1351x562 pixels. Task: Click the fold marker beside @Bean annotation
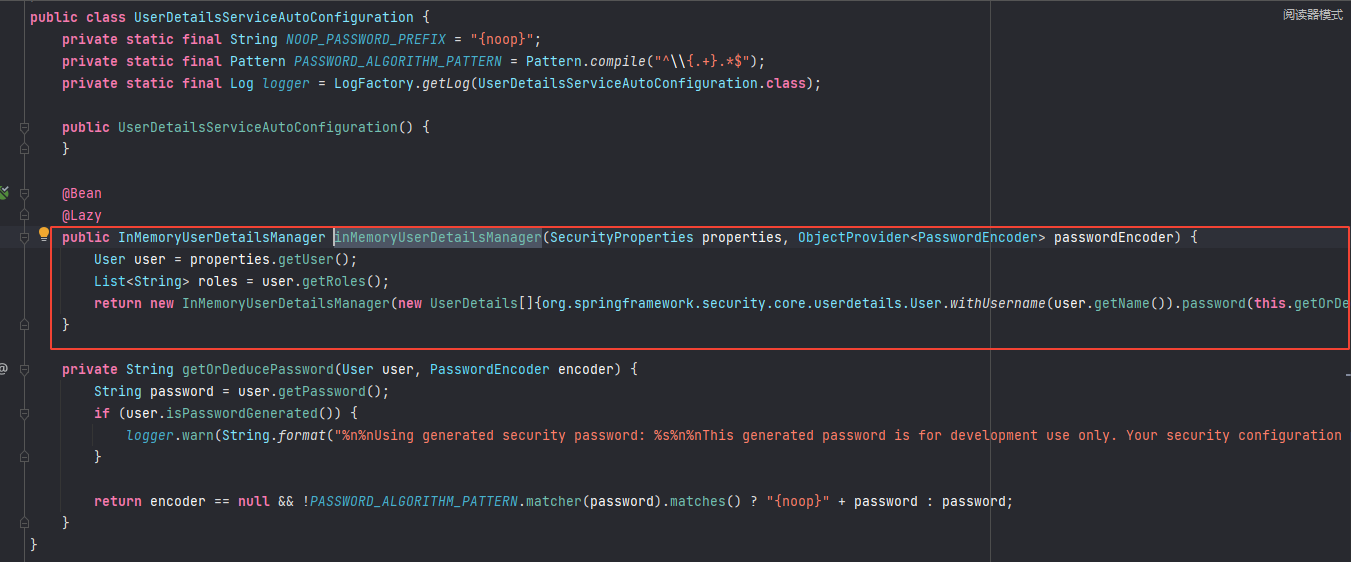point(24,193)
